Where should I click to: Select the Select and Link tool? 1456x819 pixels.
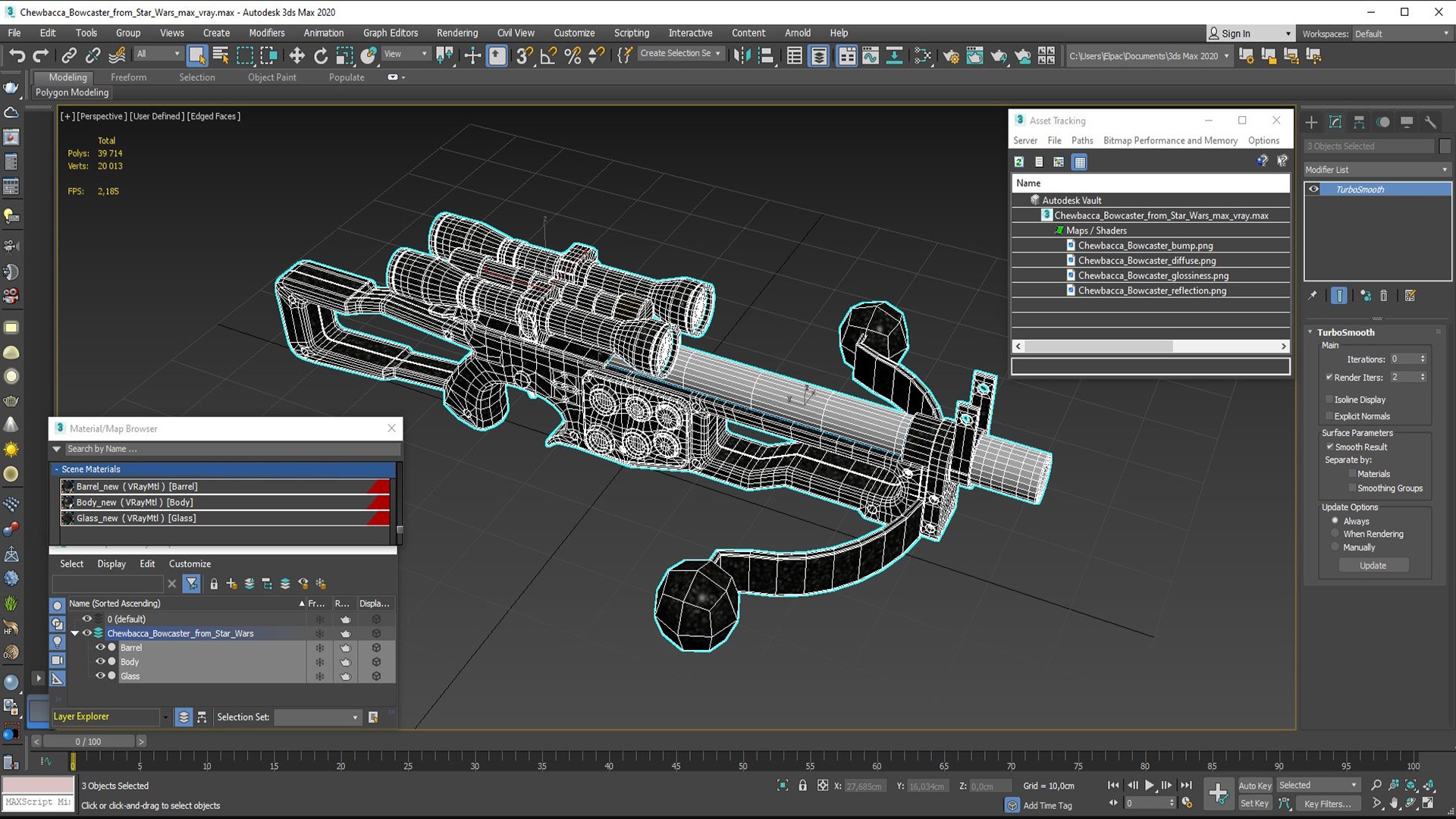pyautogui.click(x=69, y=55)
